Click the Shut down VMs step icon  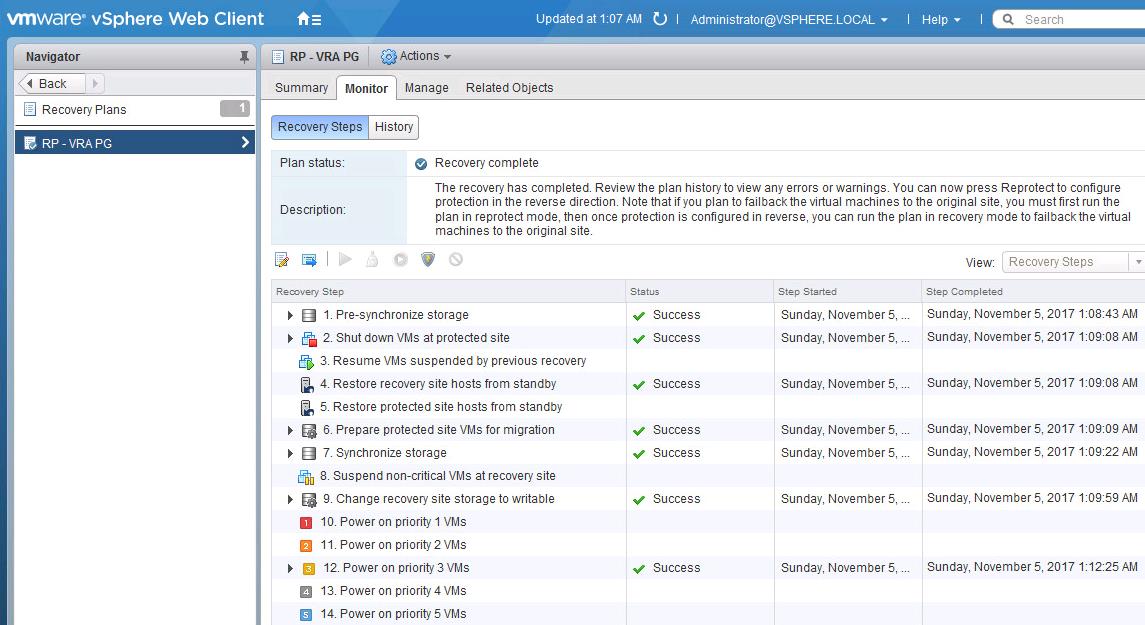click(x=309, y=338)
